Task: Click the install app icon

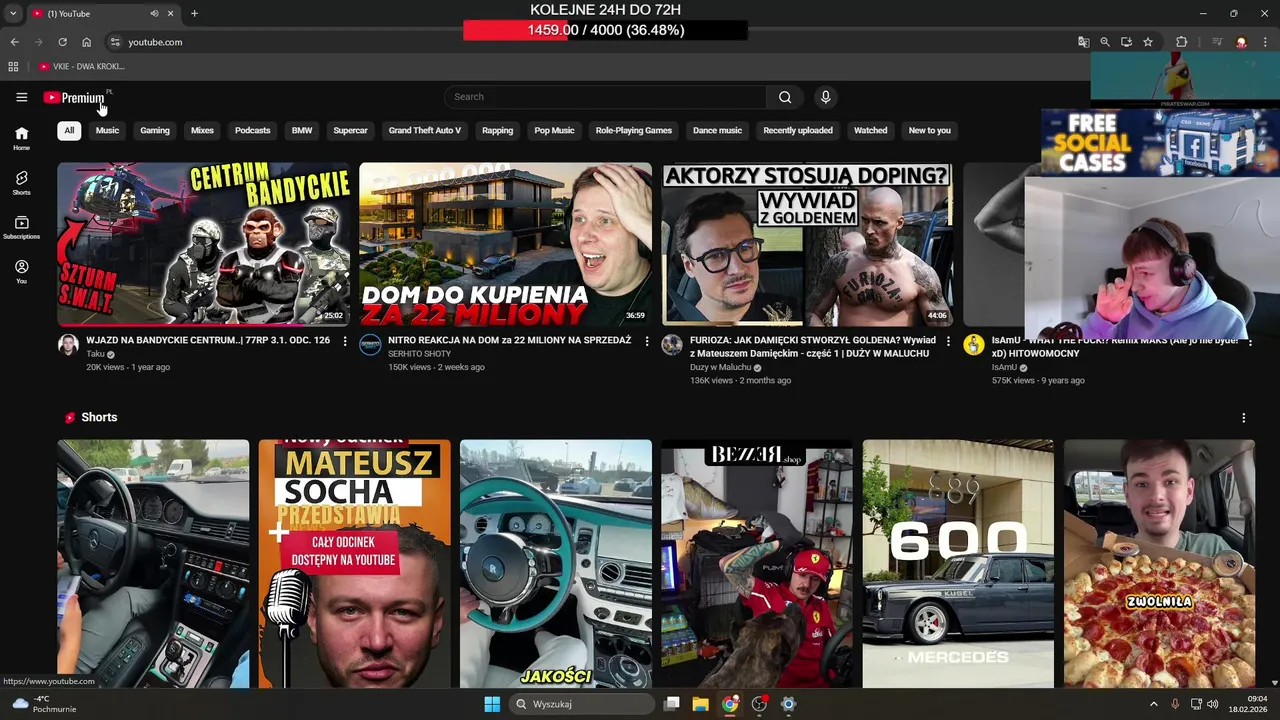Action: [1126, 42]
